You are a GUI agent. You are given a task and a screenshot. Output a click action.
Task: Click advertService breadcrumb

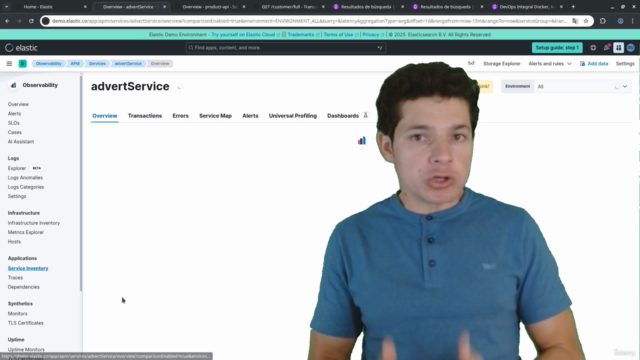(128, 64)
